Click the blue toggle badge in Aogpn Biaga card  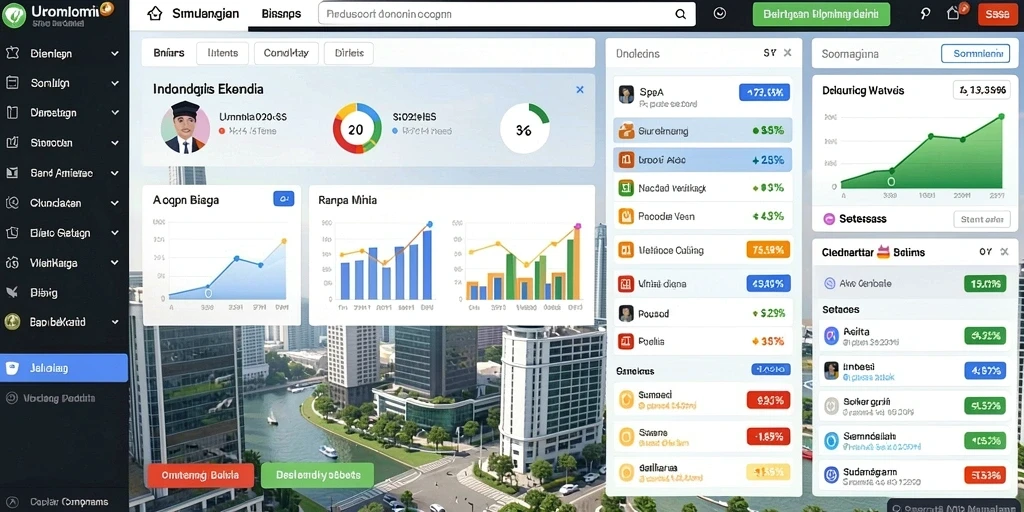pyautogui.click(x=283, y=199)
